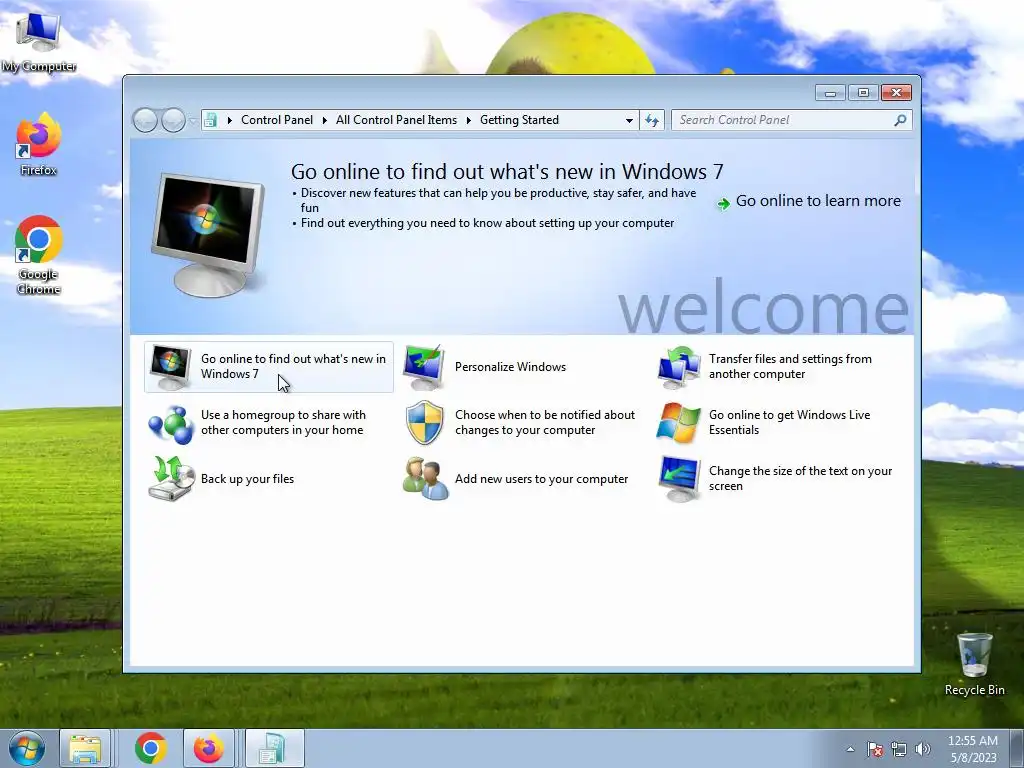
Task: Select Change the size of the text label
Action: pyautogui.click(x=800, y=479)
